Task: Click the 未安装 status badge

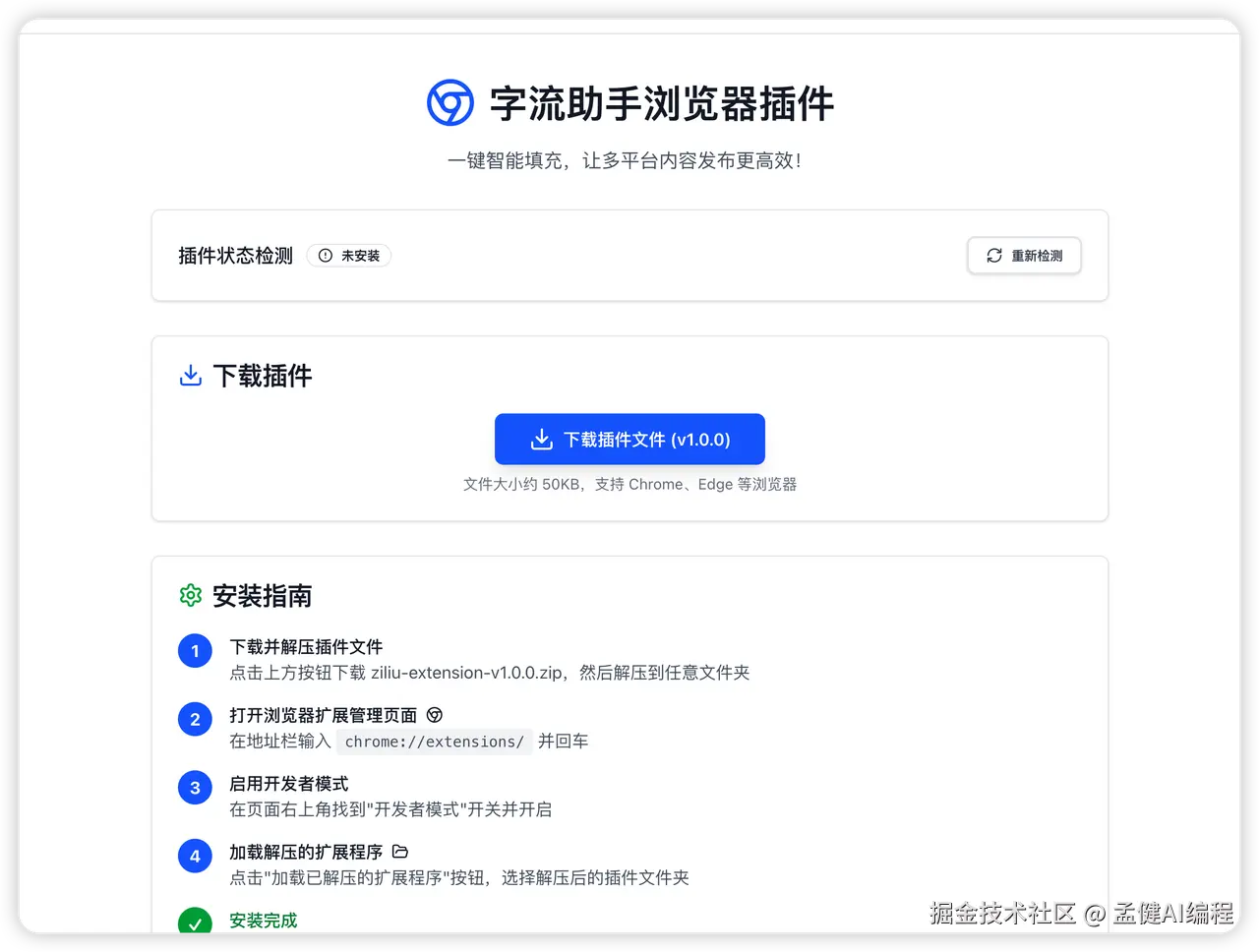Action: [349, 256]
